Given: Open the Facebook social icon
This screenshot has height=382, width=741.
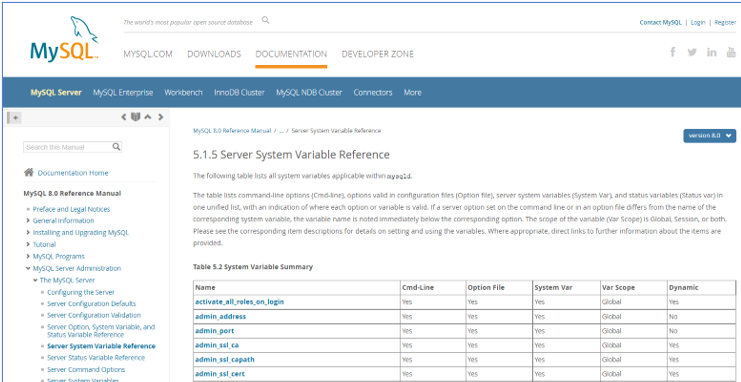Looking at the screenshot, I should pos(672,52).
